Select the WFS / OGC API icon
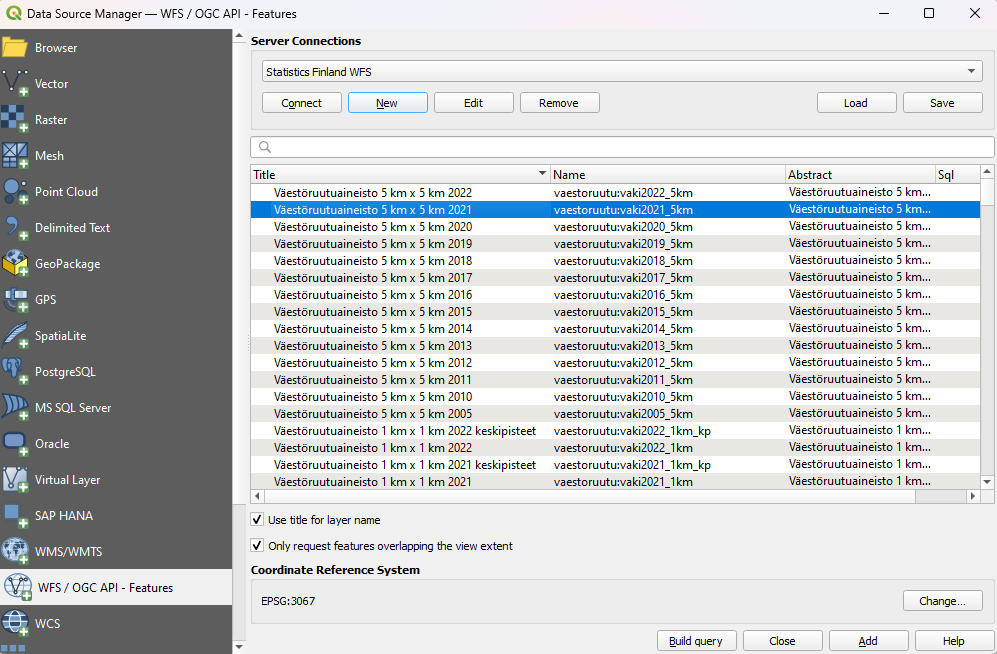Screen dimensions: 997x654 18,587
